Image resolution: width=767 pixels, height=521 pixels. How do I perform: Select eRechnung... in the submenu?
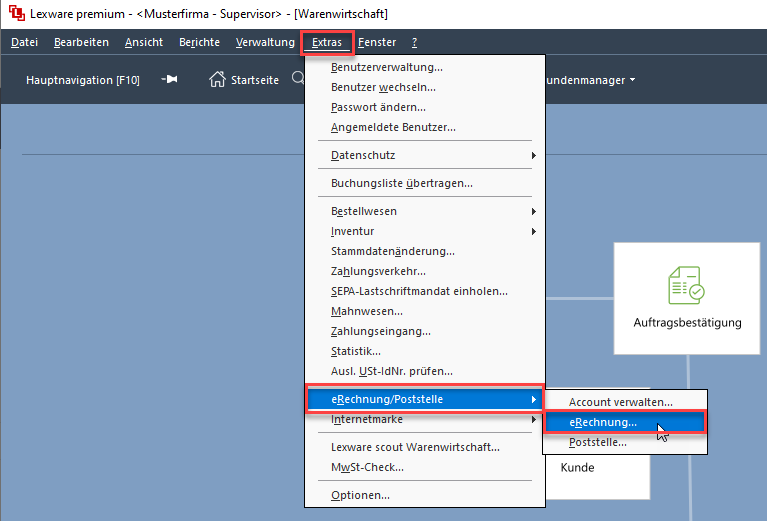tap(603, 422)
